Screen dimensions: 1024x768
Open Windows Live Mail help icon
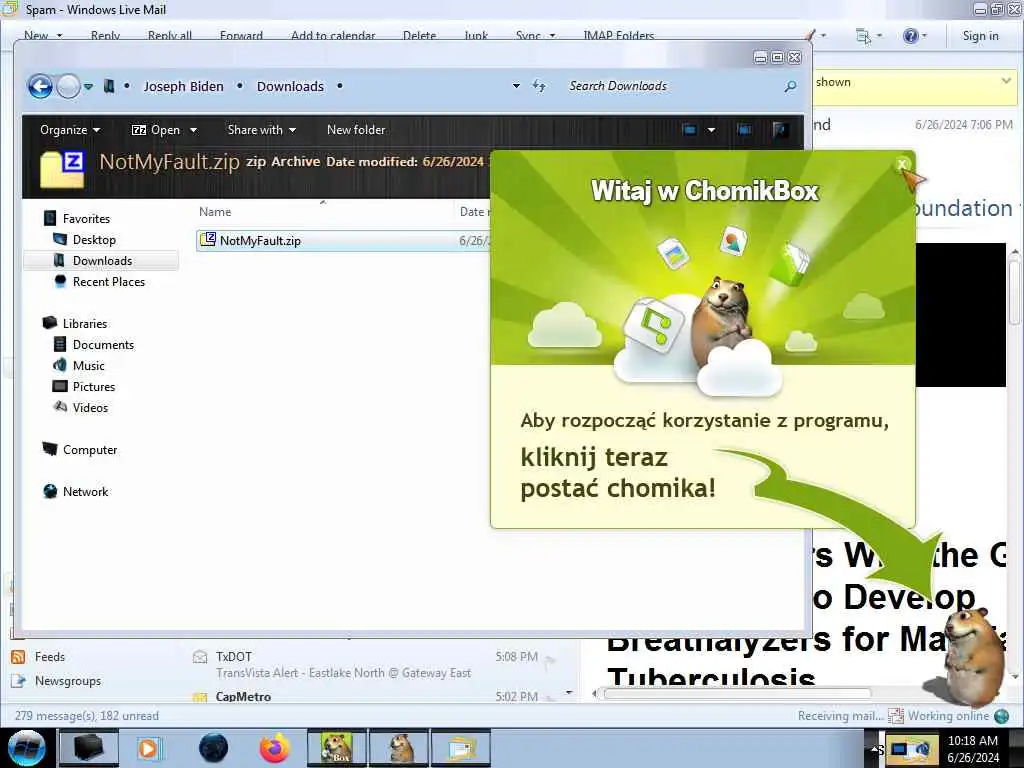tap(910, 36)
